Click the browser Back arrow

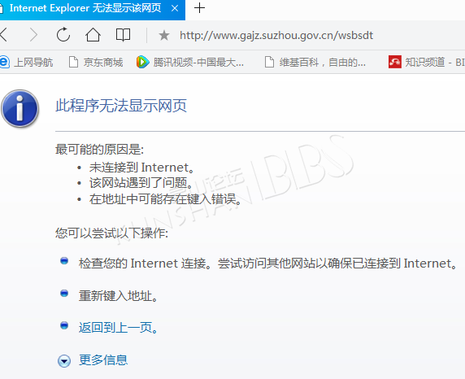[3, 35]
